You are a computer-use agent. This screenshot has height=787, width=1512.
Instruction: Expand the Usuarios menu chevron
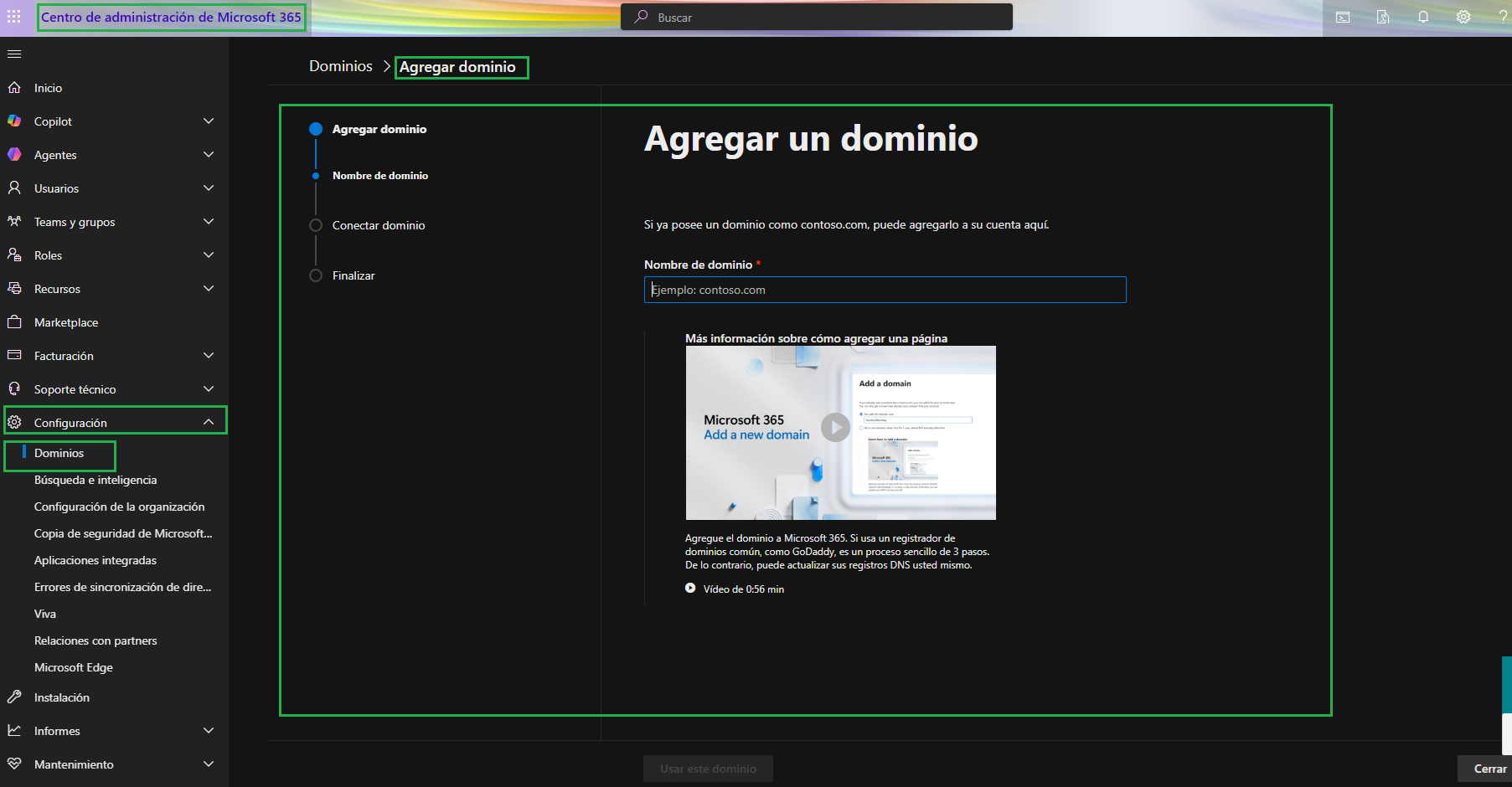pos(209,188)
